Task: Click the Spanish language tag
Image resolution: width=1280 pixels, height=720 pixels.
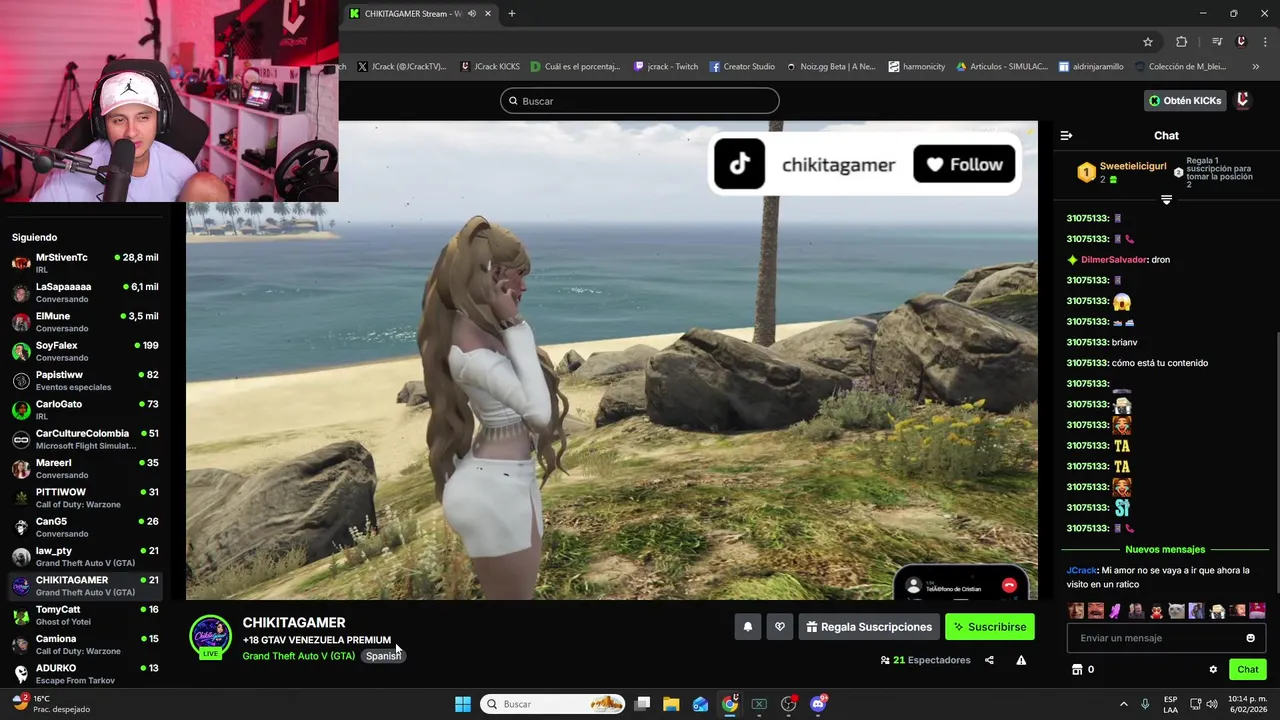Action: point(383,656)
